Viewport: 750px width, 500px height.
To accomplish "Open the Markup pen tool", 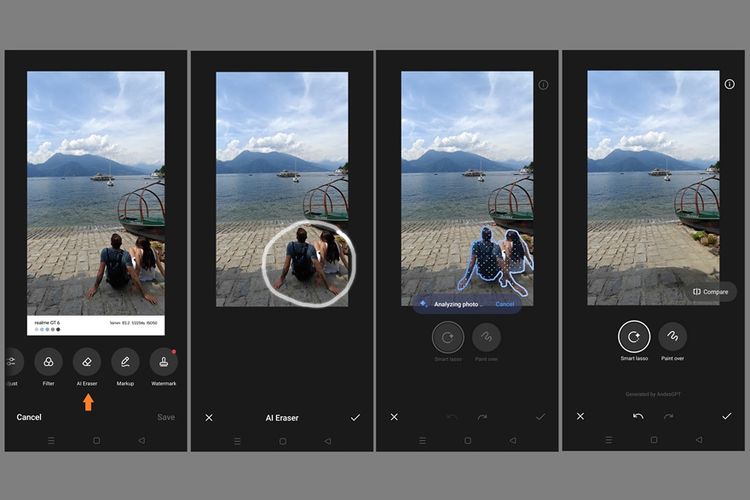I will (125, 361).
